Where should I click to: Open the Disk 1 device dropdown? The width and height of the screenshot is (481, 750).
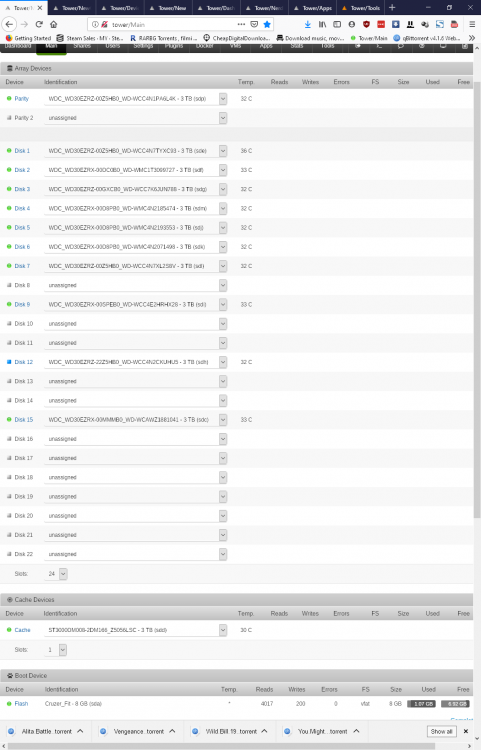click(x=135, y=151)
